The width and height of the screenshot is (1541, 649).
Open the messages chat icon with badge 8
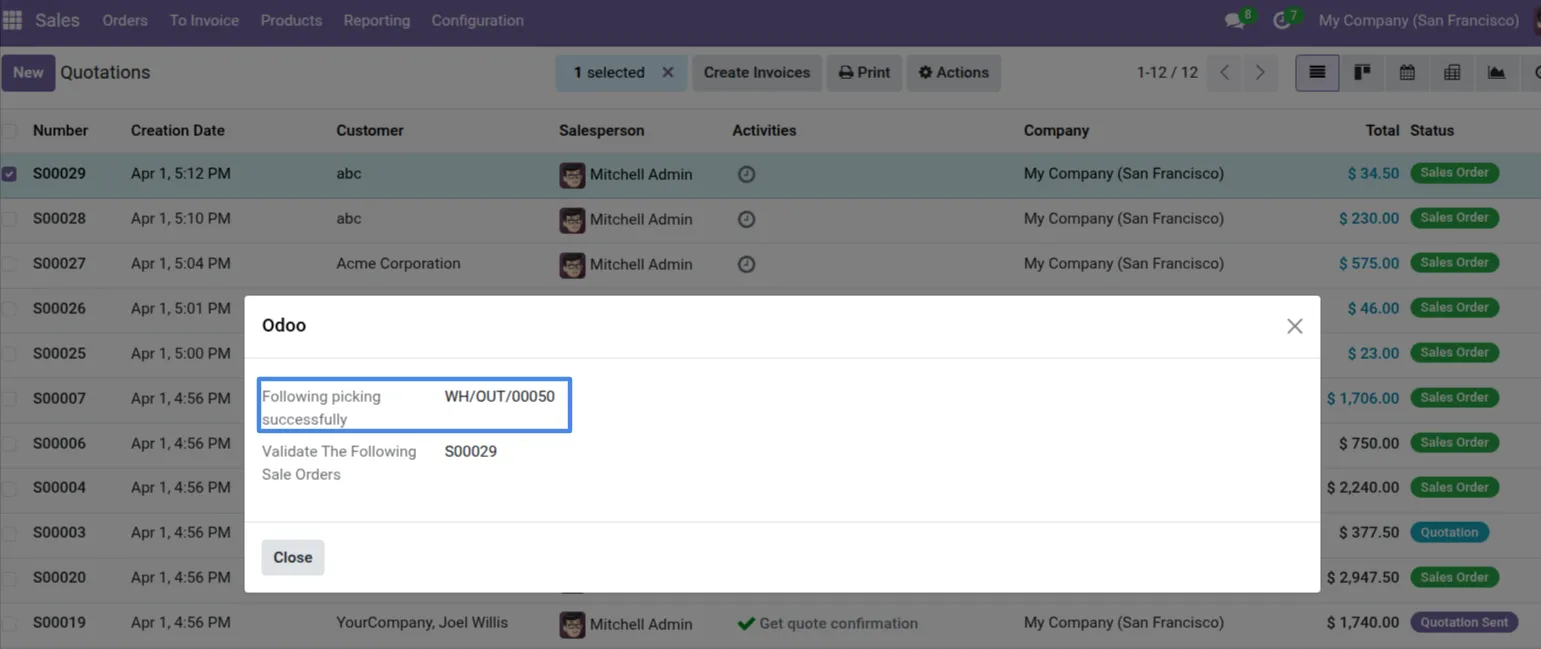(1235, 20)
